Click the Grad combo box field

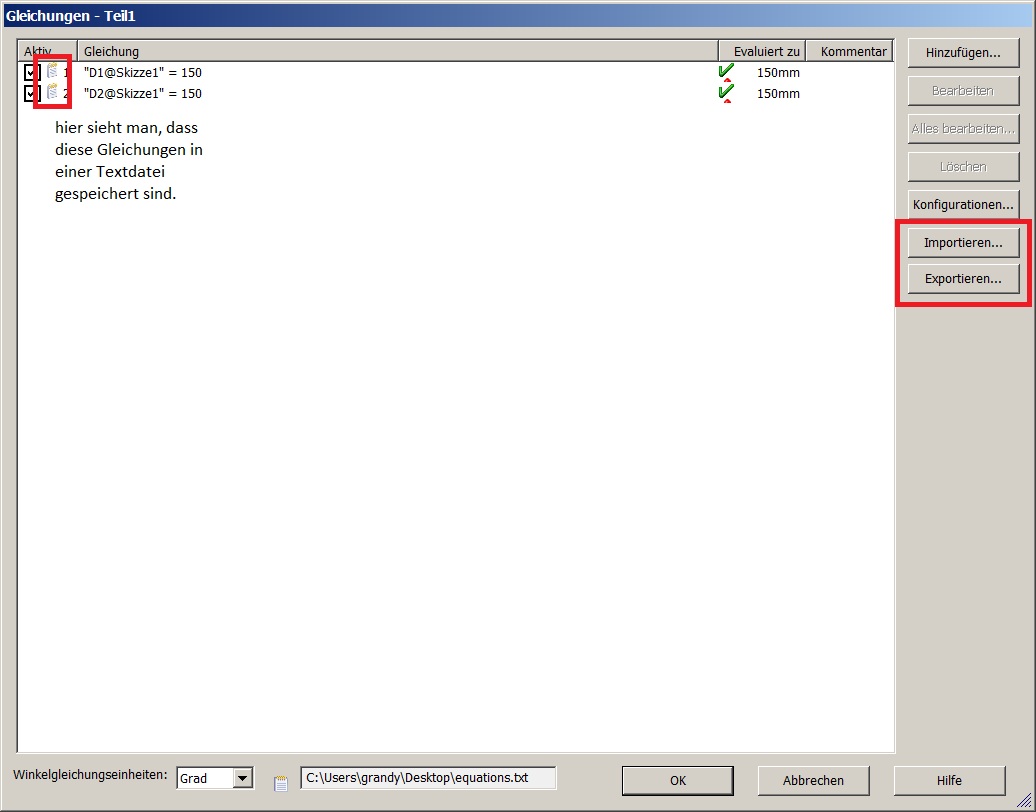click(215, 778)
